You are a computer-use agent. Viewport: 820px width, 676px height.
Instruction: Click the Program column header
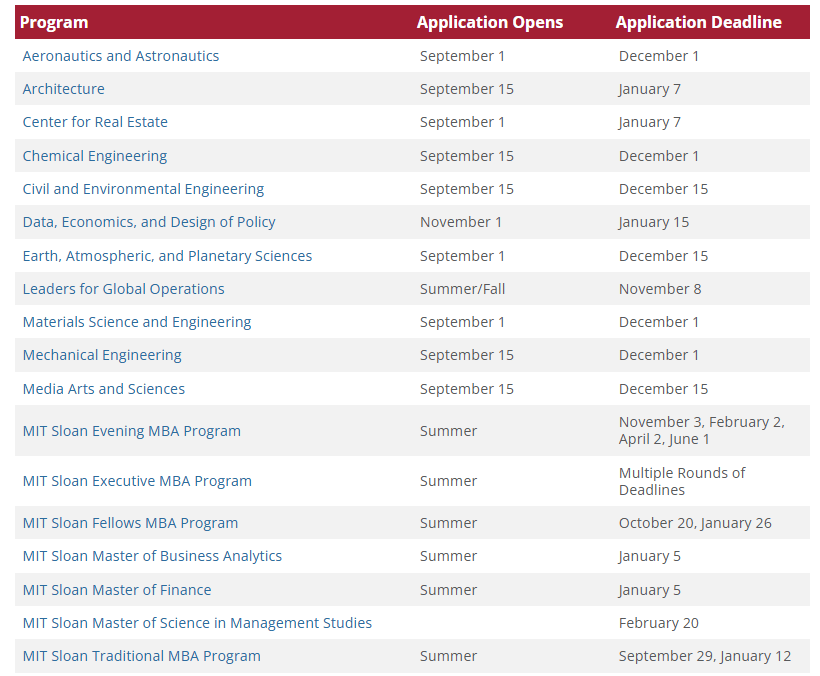(54, 22)
